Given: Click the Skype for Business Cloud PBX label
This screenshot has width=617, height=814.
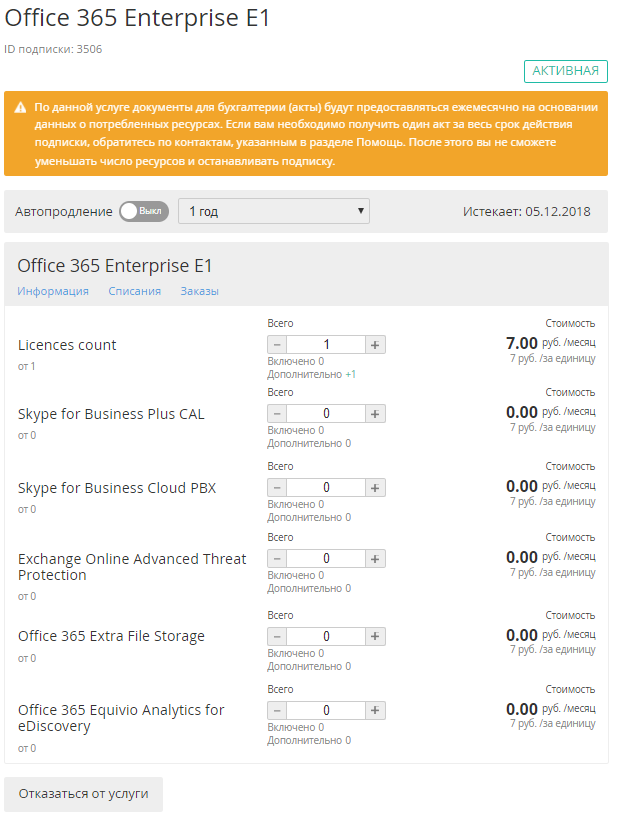Looking at the screenshot, I should click(117, 489).
